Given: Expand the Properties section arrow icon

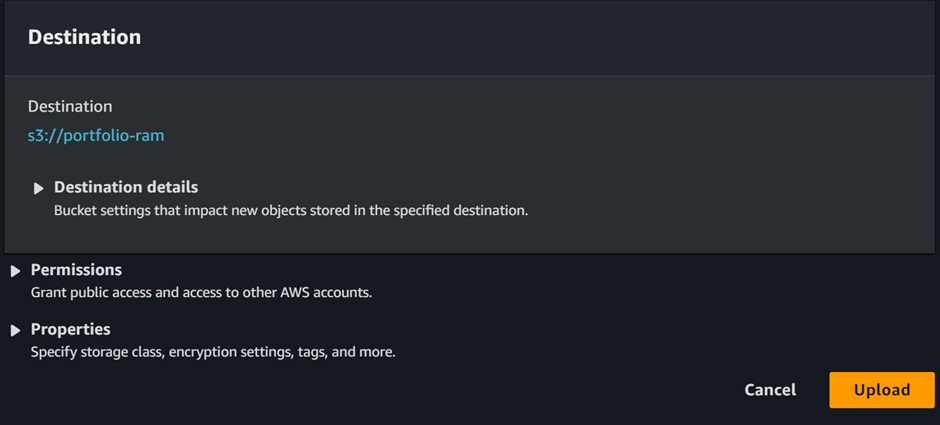Looking at the screenshot, I should (x=16, y=330).
